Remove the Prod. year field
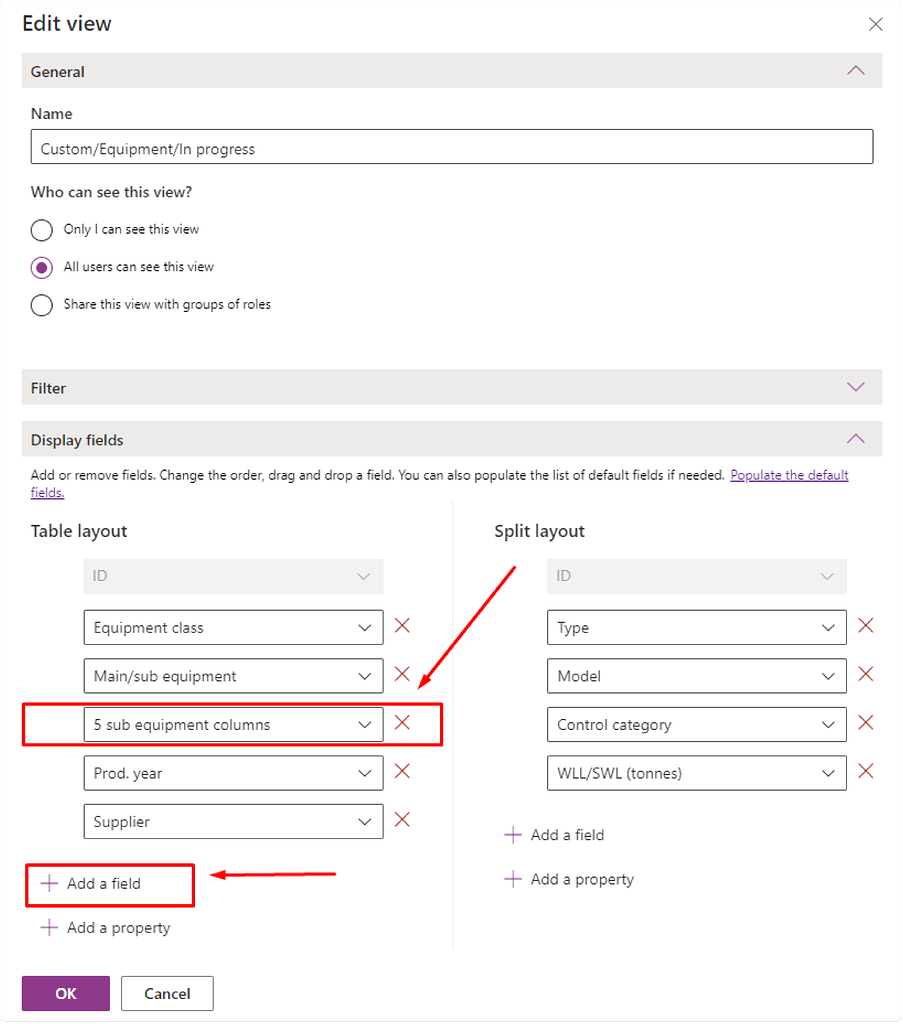The width and height of the screenshot is (903, 1024). click(403, 772)
